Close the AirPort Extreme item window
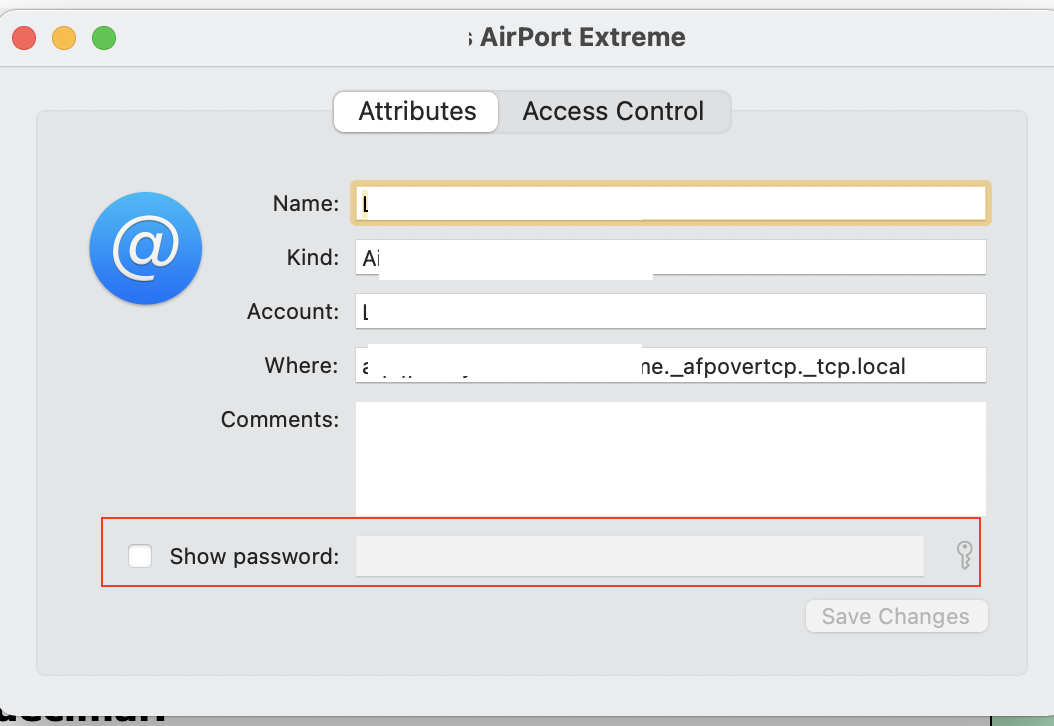 [23, 36]
